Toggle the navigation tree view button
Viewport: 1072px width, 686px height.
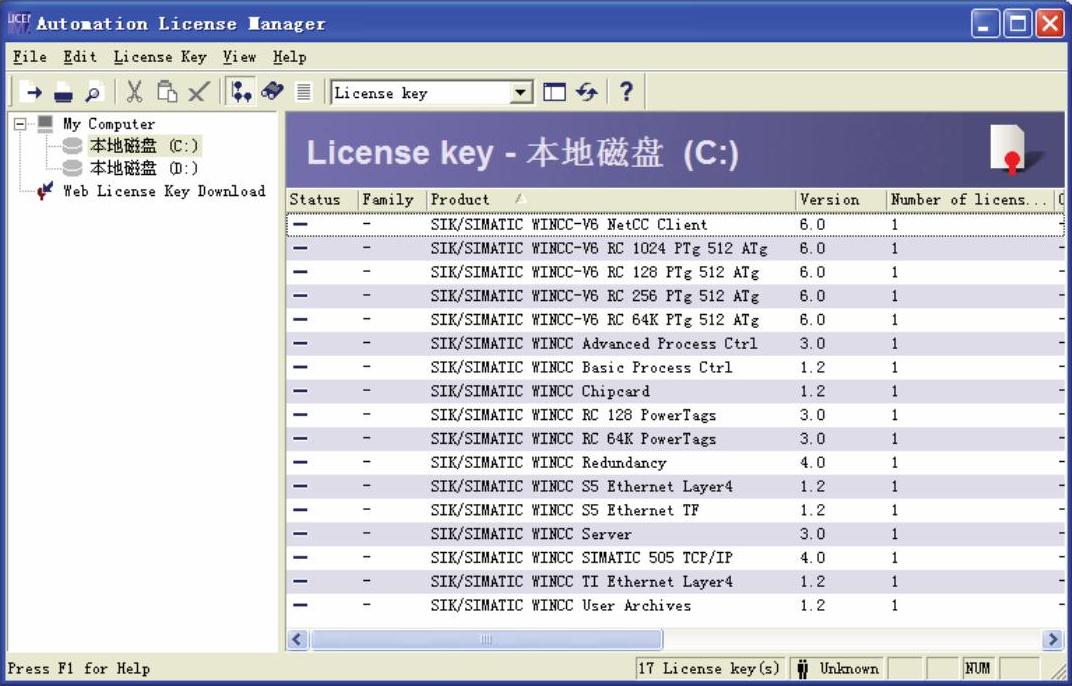pos(241,93)
